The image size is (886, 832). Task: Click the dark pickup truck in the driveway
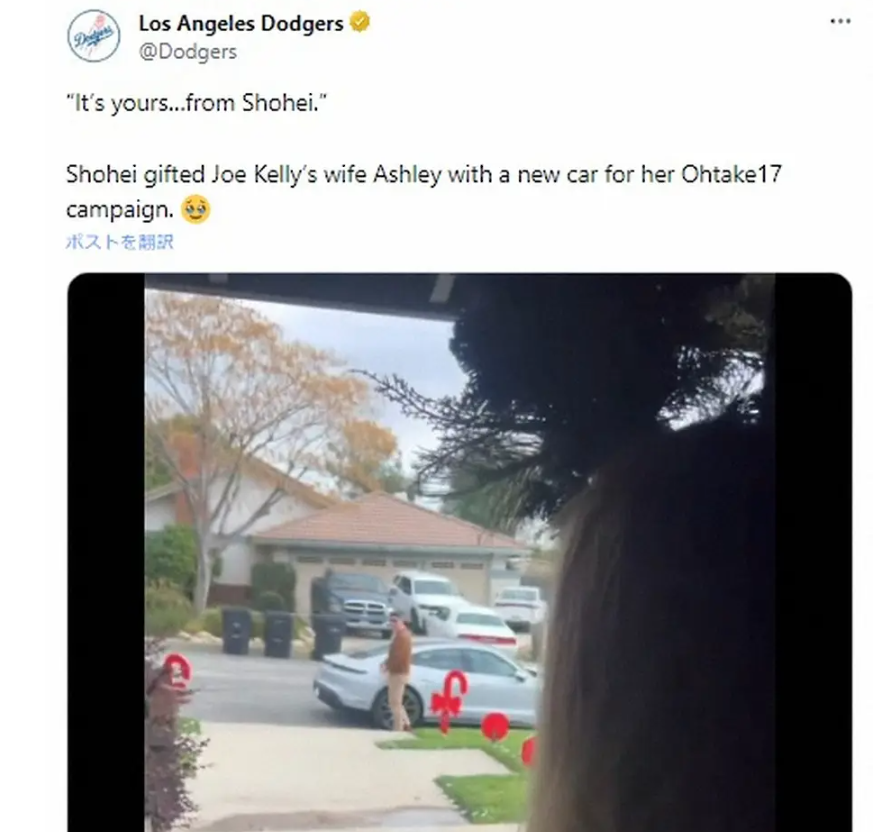pos(351,602)
